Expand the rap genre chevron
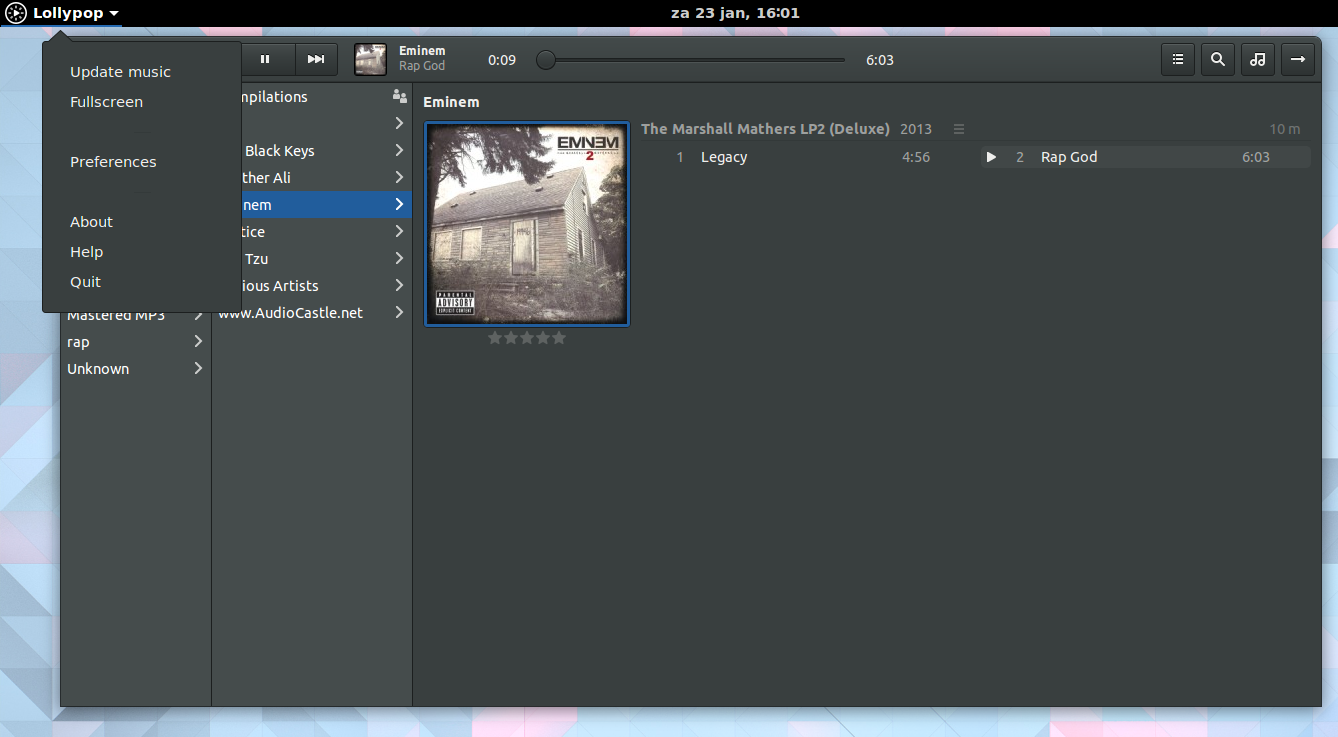 point(198,342)
